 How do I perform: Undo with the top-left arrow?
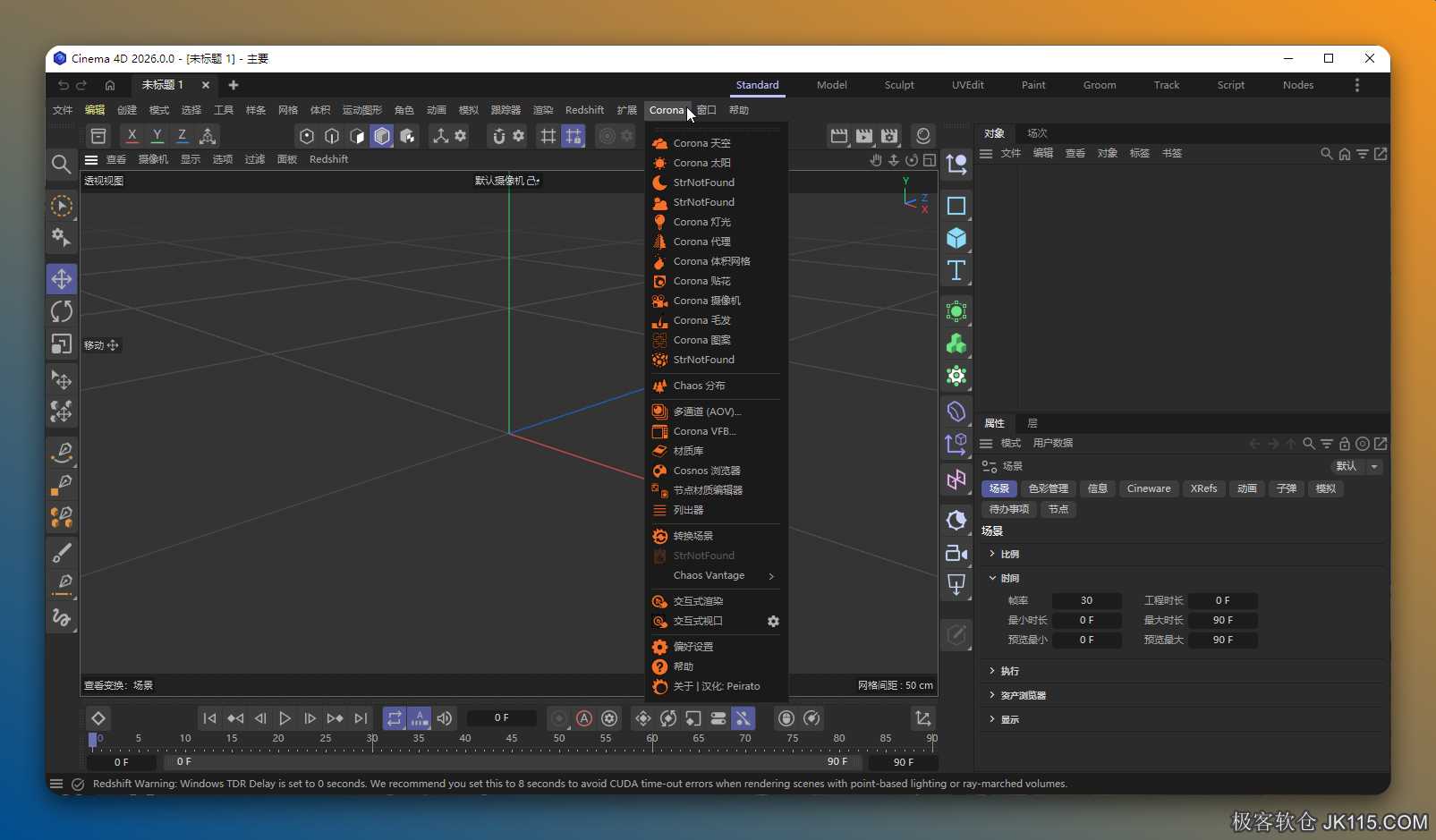click(x=63, y=85)
